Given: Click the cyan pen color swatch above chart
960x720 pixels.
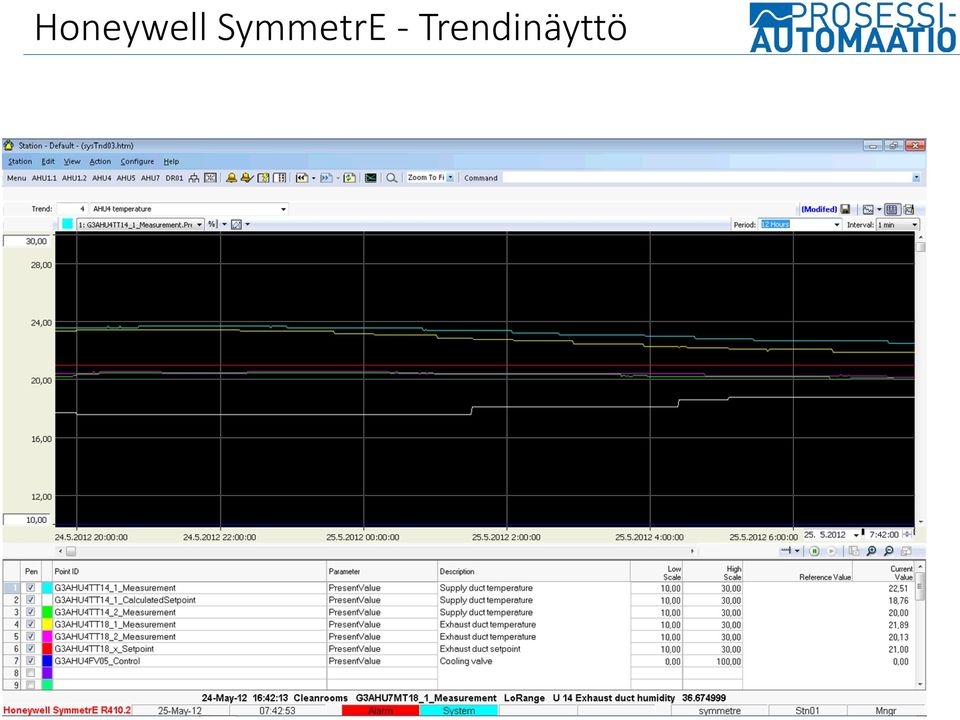Looking at the screenshot, I should click(67, 225).
